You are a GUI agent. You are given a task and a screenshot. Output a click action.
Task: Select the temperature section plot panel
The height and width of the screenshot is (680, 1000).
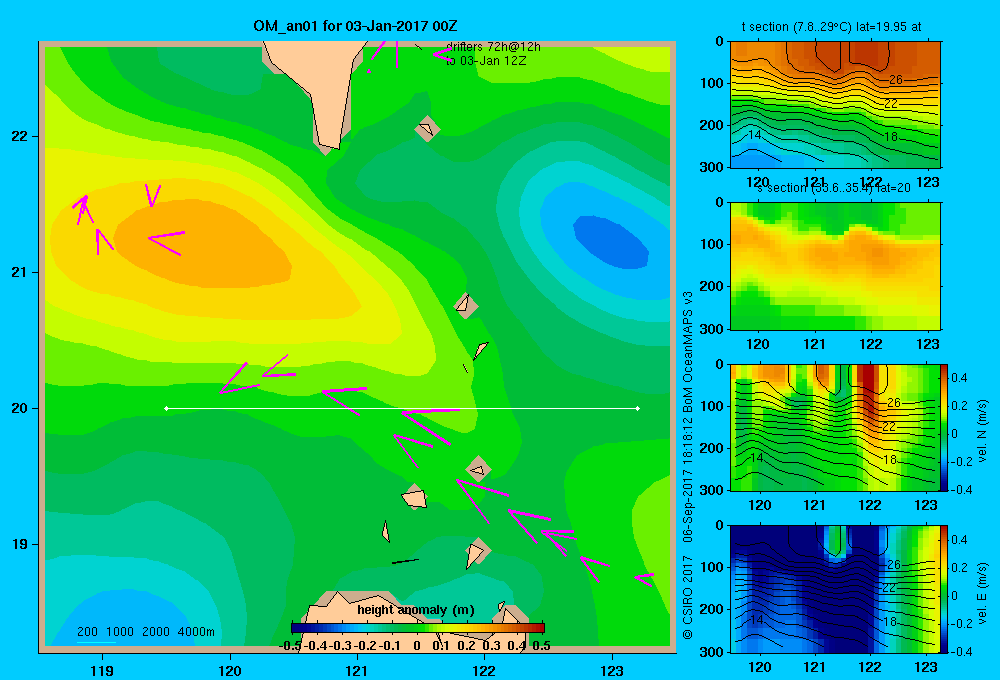(x=835, y=104)
